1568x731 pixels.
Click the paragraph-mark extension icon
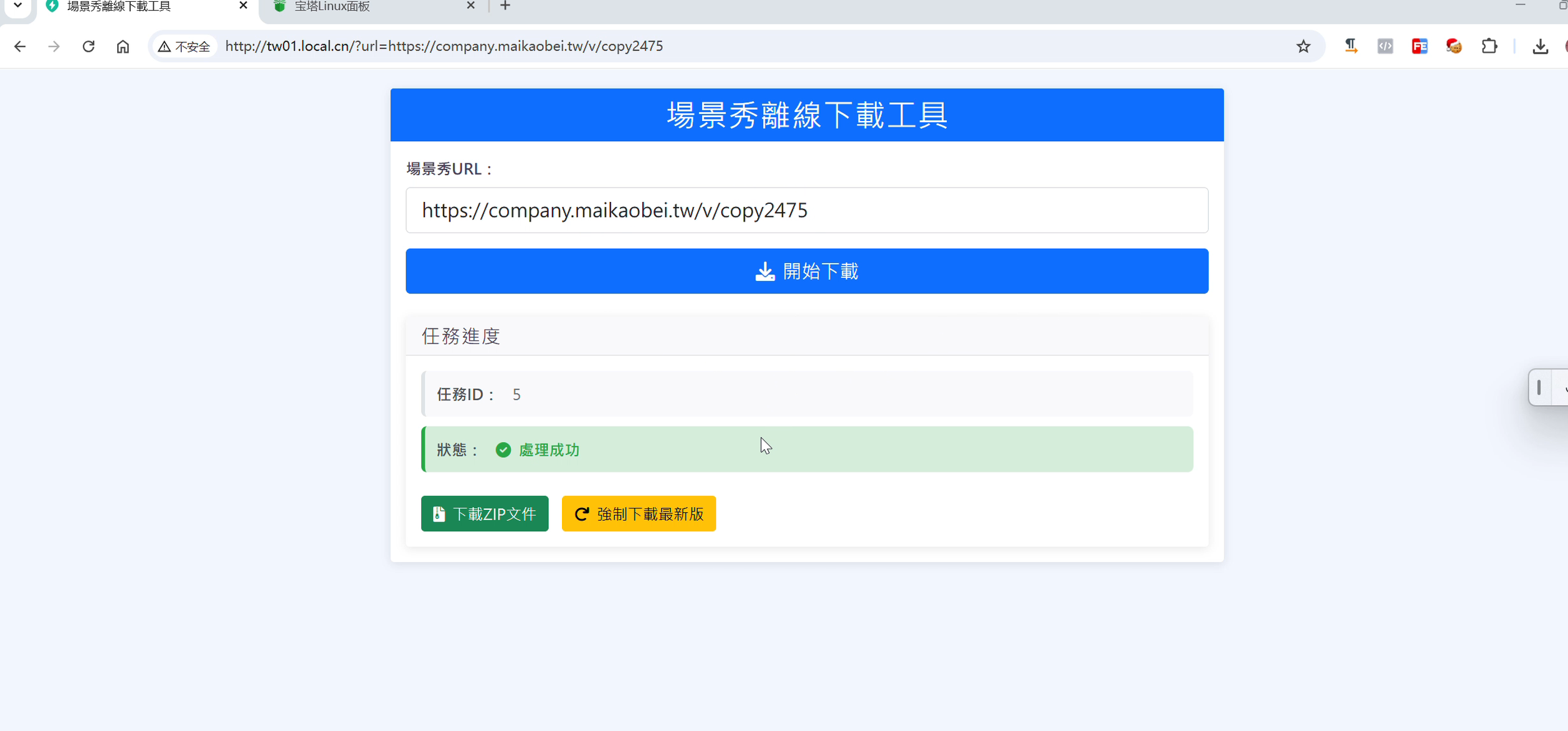pyautogui.click(x=1351, y=46)
